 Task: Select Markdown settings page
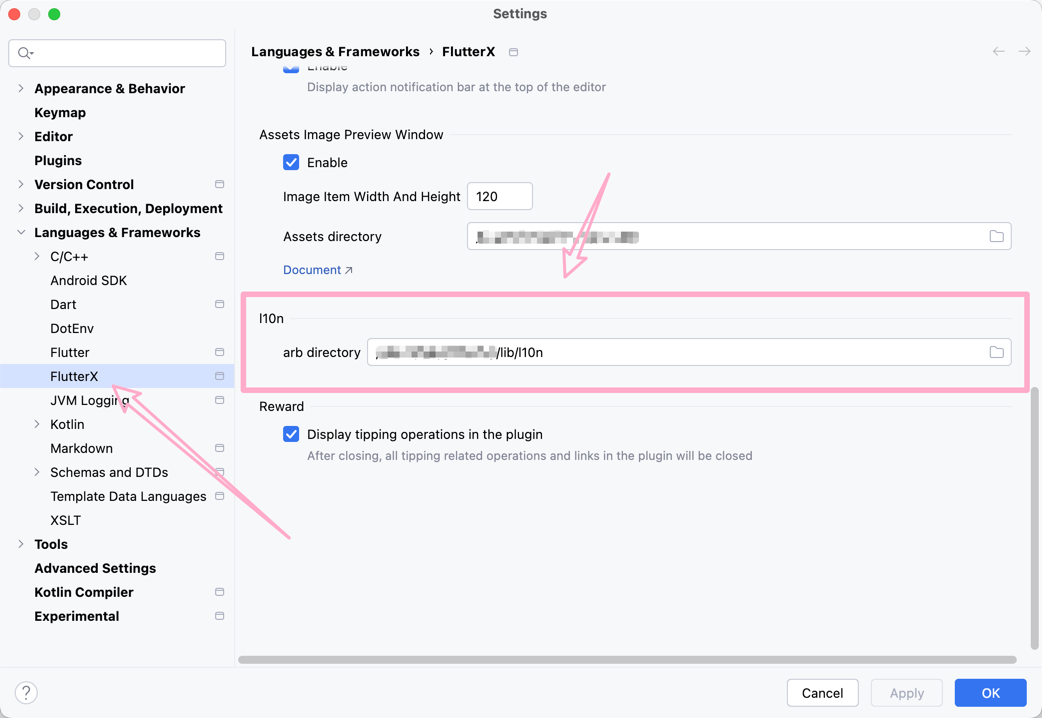click(81, 448)
